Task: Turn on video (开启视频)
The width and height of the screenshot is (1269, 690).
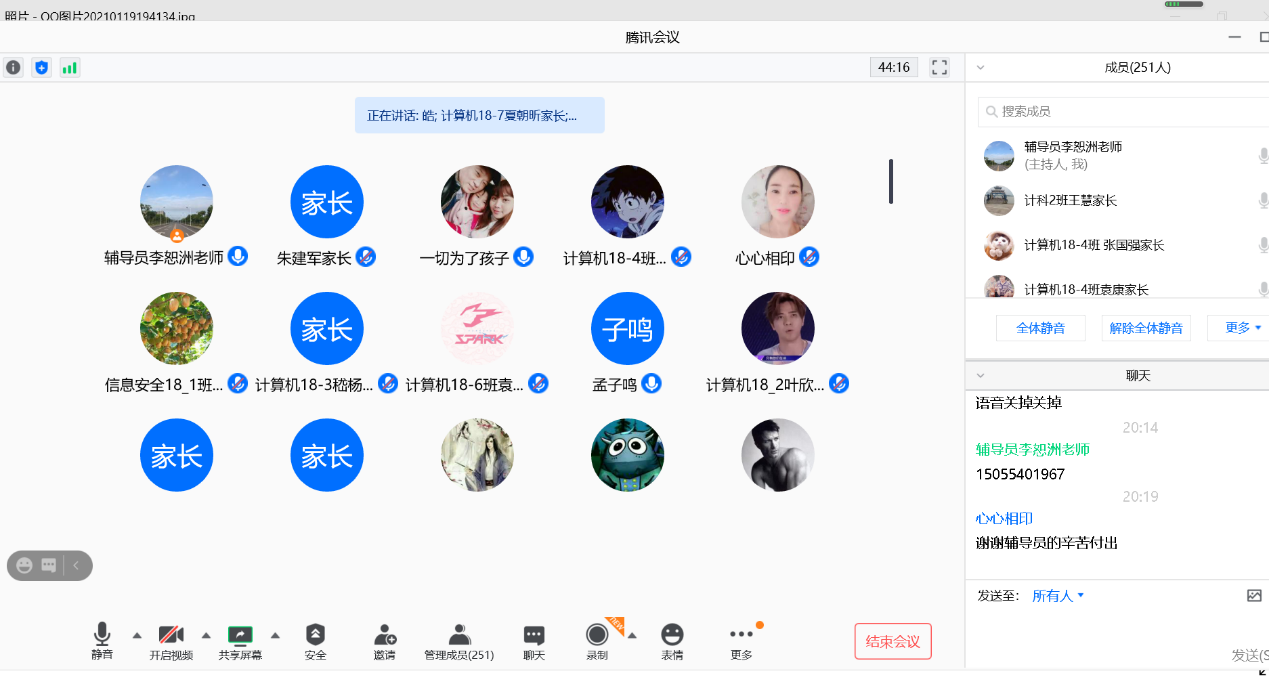Action: [171, 636]
